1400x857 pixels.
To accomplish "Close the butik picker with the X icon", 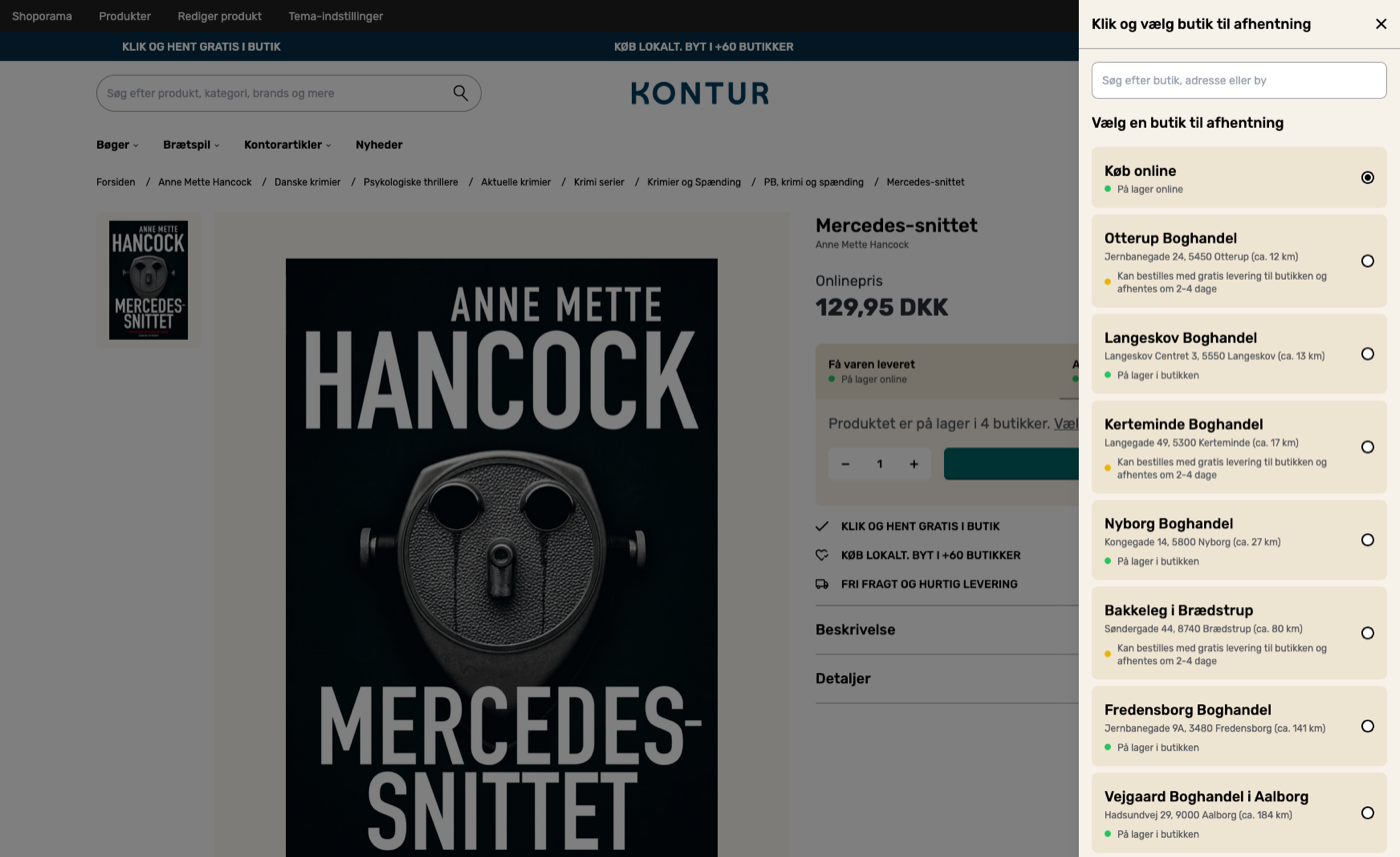I will (x=1381, y=23).
